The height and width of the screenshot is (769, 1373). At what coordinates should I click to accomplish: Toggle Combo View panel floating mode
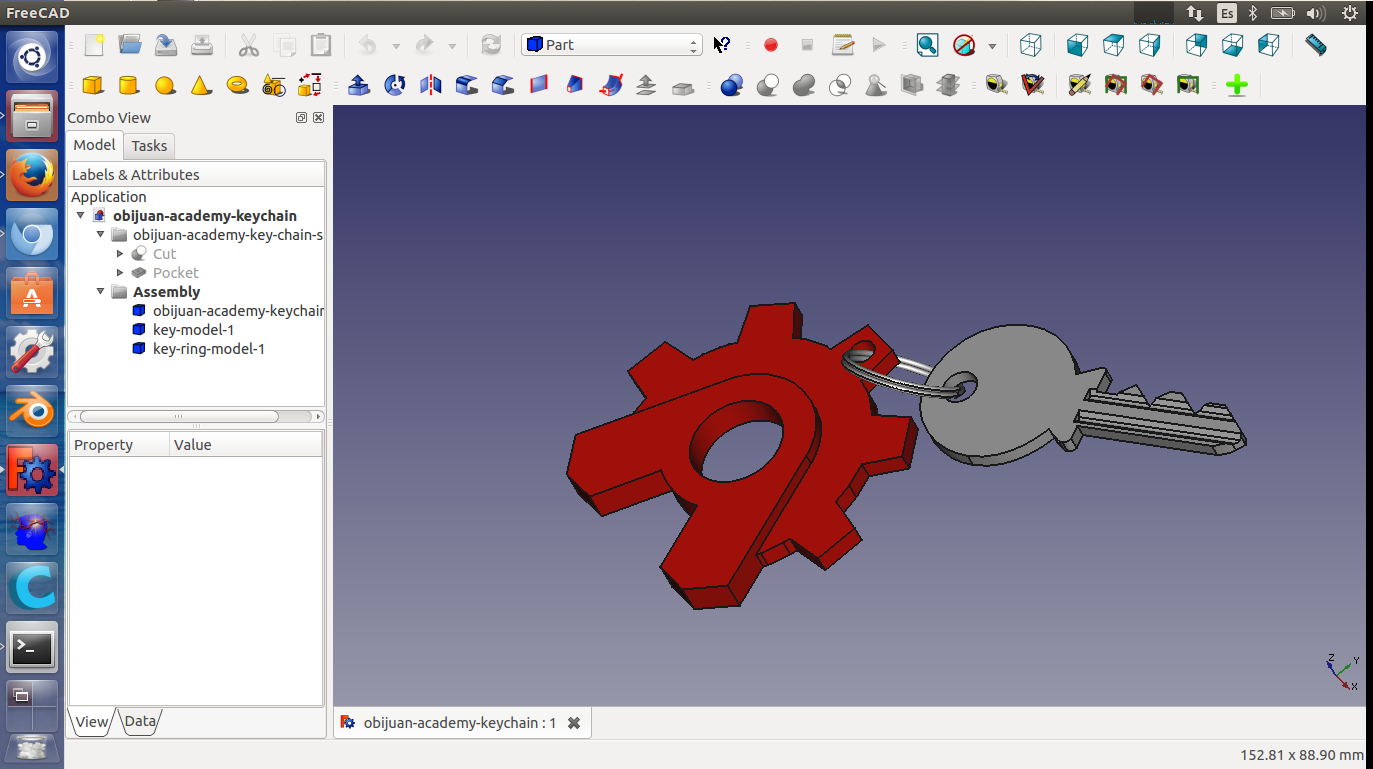point(301,117)
